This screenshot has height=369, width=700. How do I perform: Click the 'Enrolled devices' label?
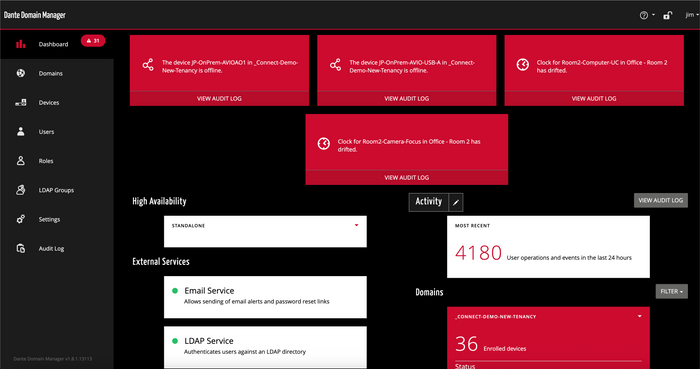505,348
